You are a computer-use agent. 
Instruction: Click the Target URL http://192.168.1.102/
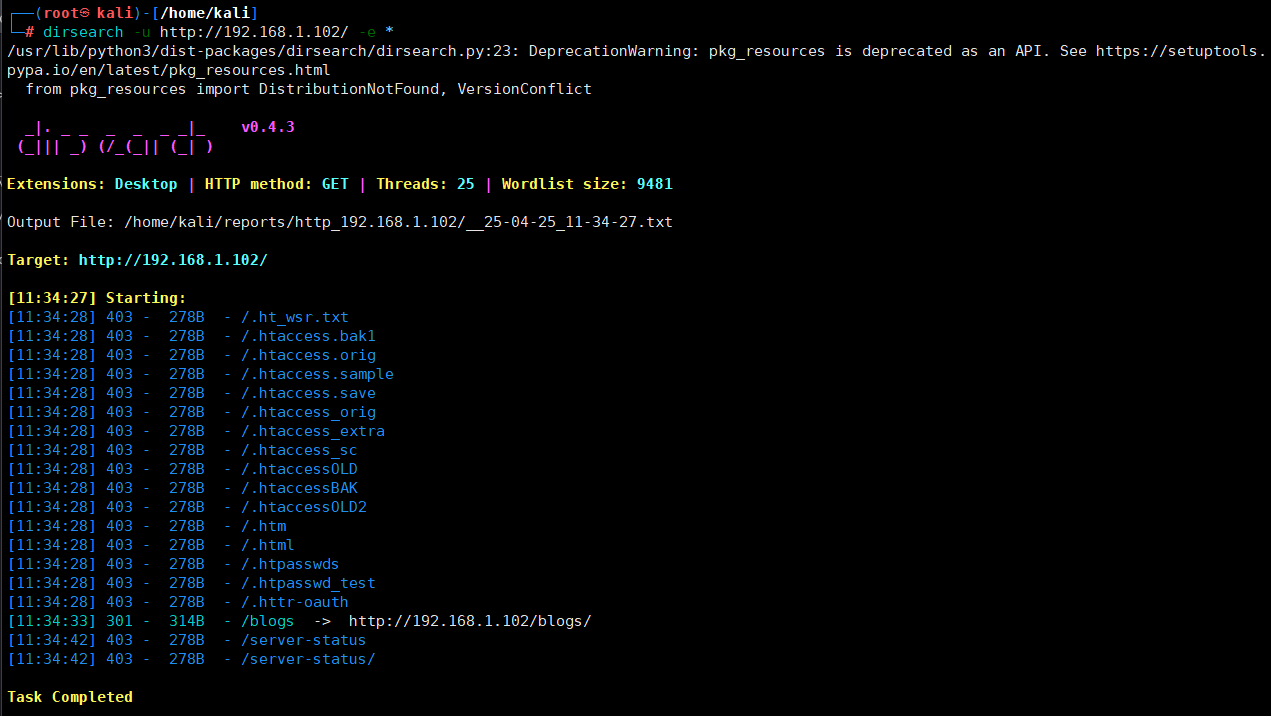click(x=173, y=260)
